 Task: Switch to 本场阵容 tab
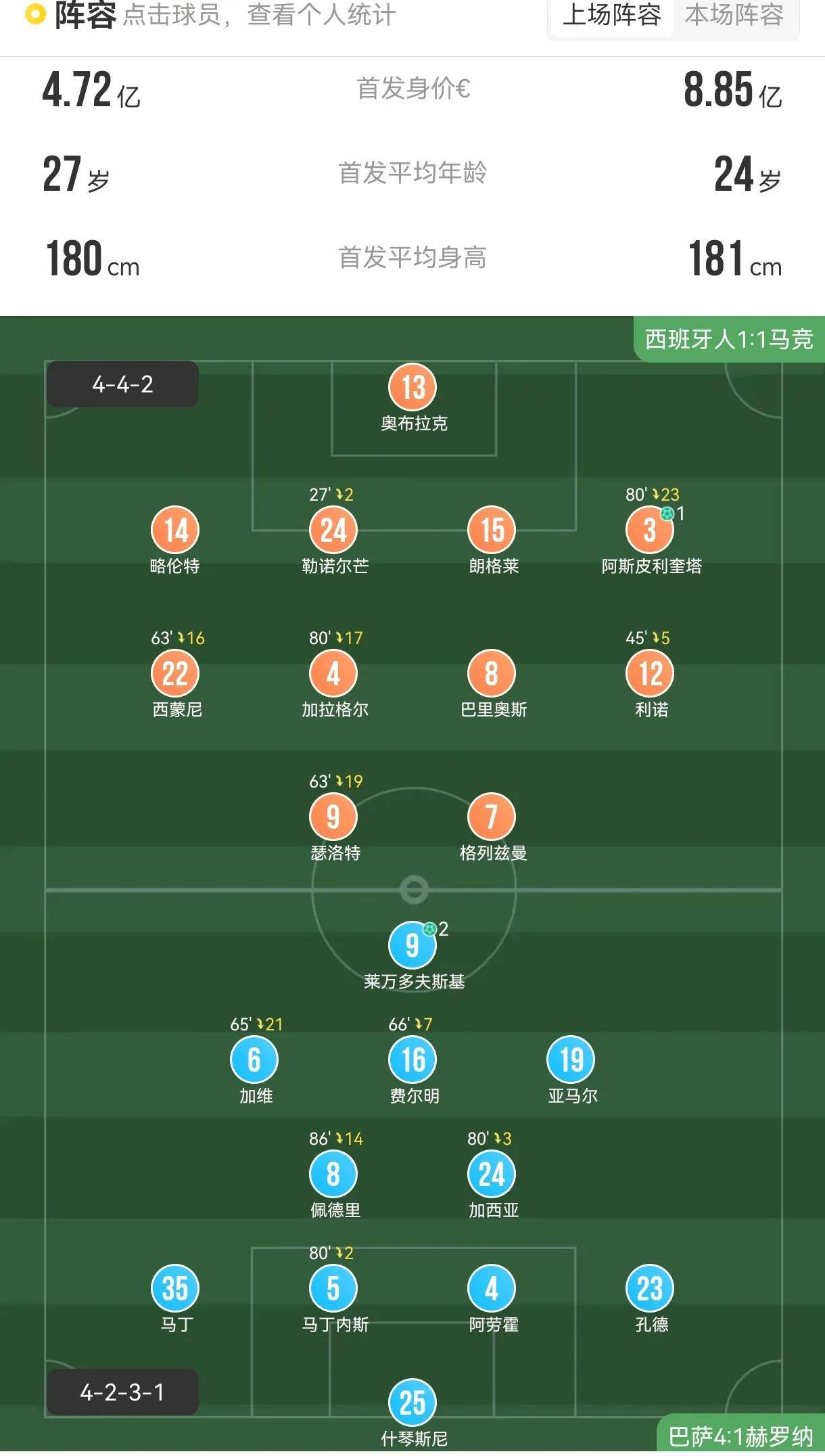click(x=734, y=16)
